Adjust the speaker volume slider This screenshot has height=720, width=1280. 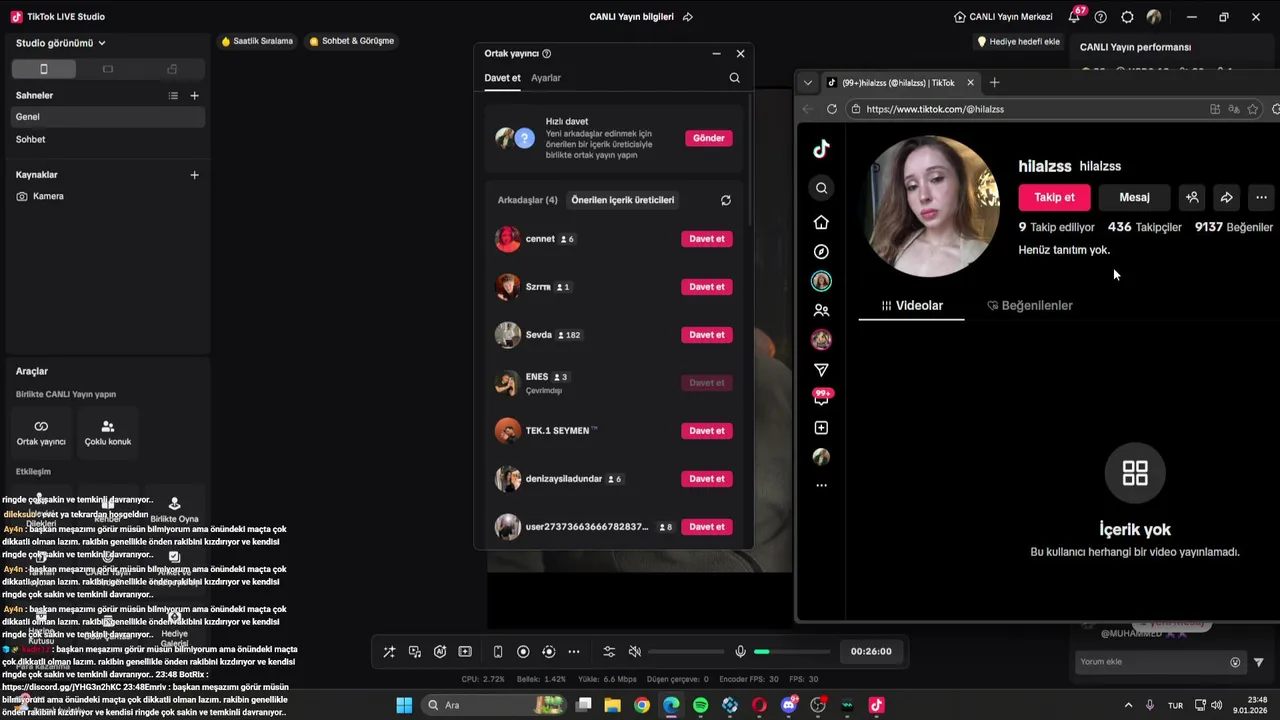coord(686,652)
